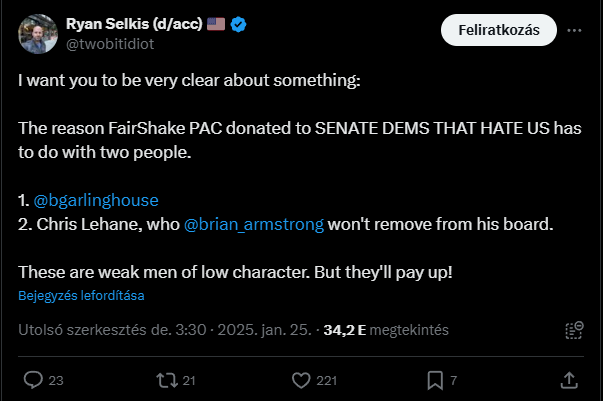Visit the @brian_armstrong profile mention
The height and width of the screenshot is (401, 603).
click(x=254, y=224)
